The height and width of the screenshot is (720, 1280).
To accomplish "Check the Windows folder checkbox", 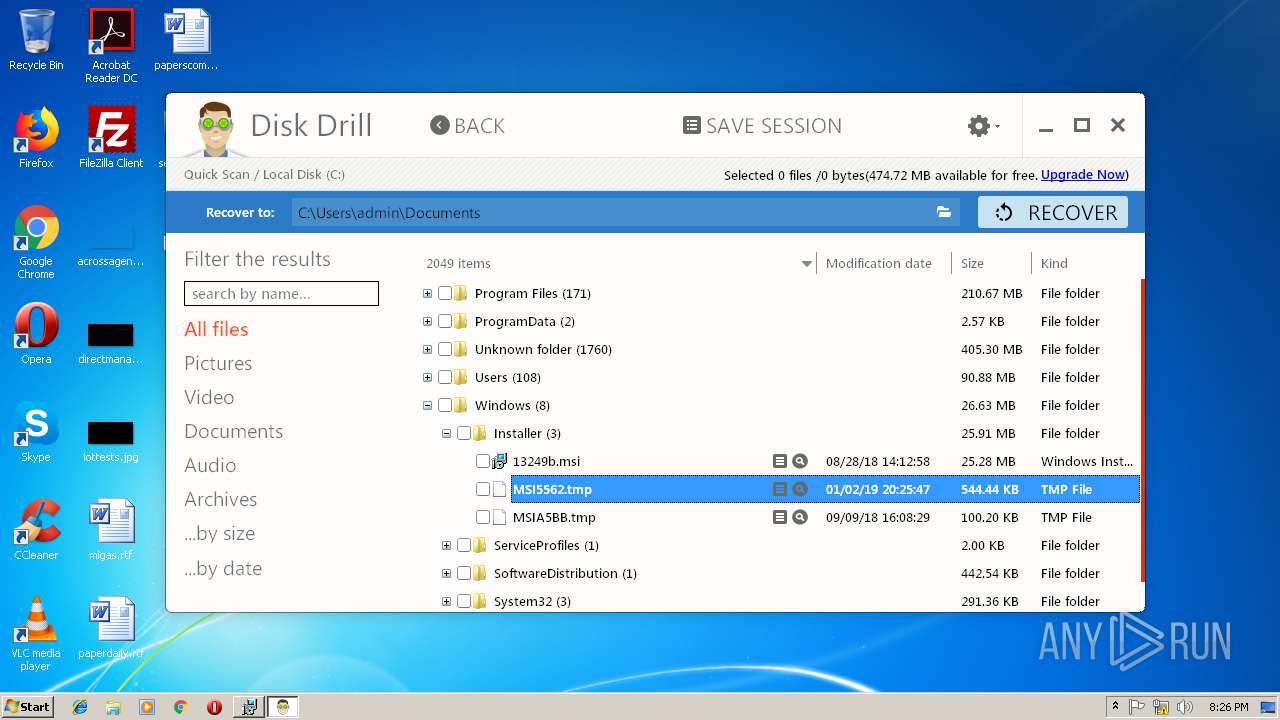I will [x=445, y=405].
